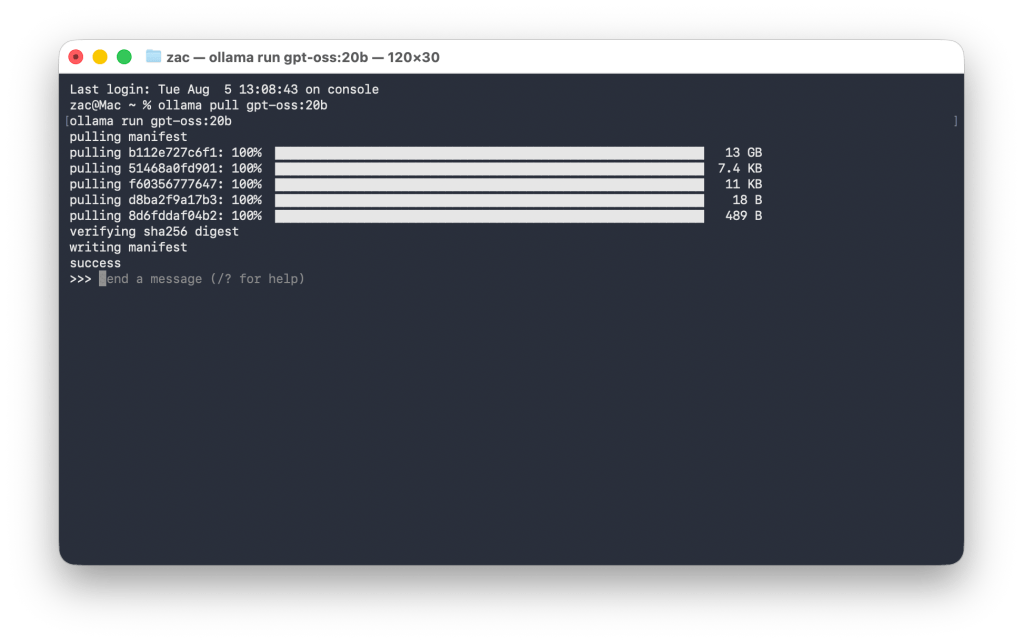Click the right bracket mark on ollama run line
1023x643 pixels.
click(x=956, y=121)
